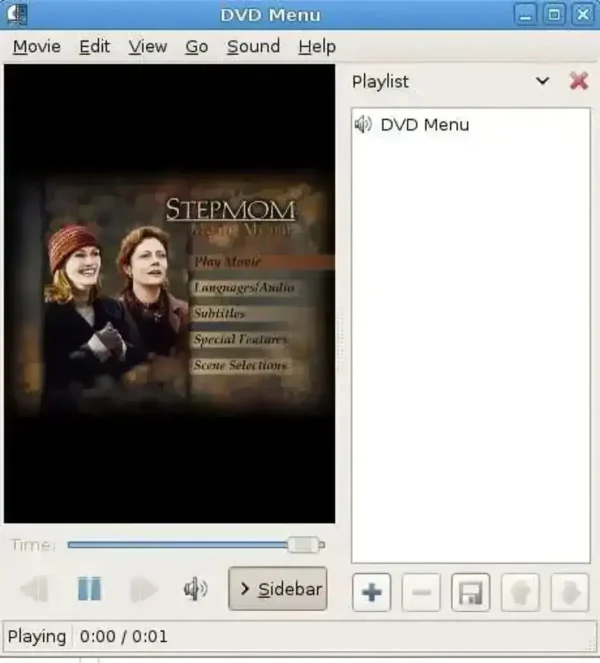Click the previous chapter button

tap(34, 590)
